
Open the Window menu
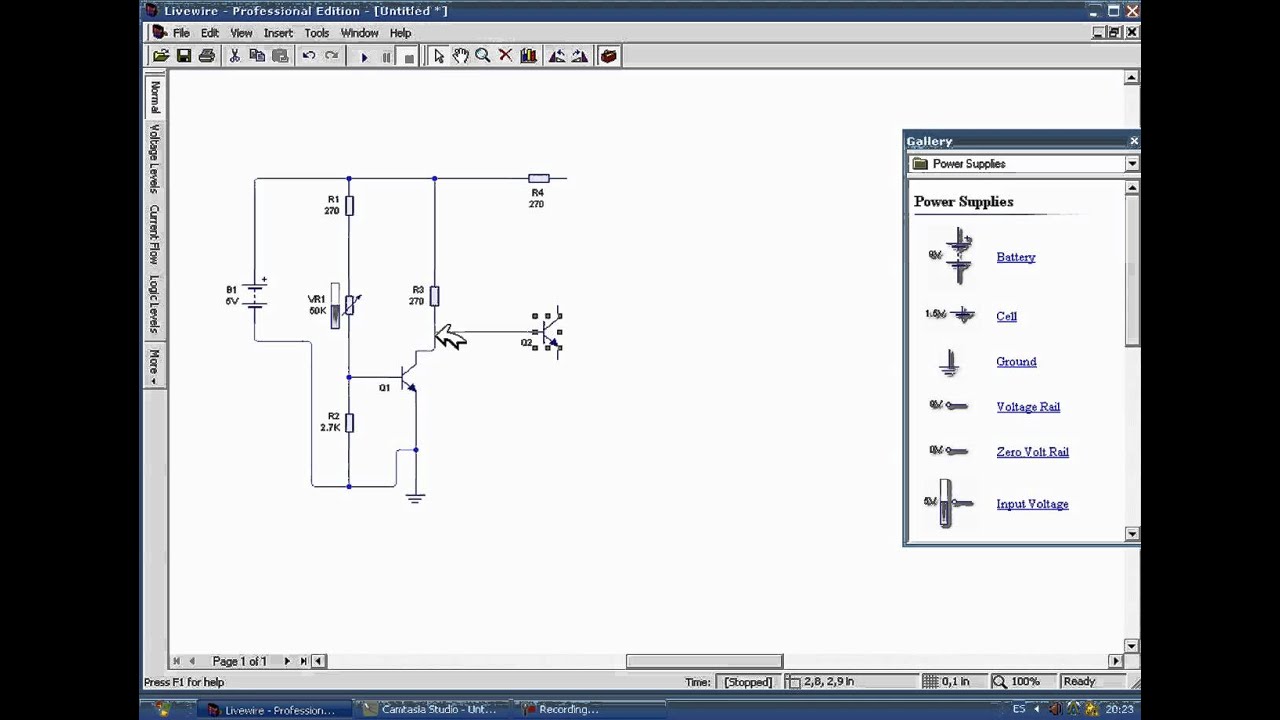[359, 33]
